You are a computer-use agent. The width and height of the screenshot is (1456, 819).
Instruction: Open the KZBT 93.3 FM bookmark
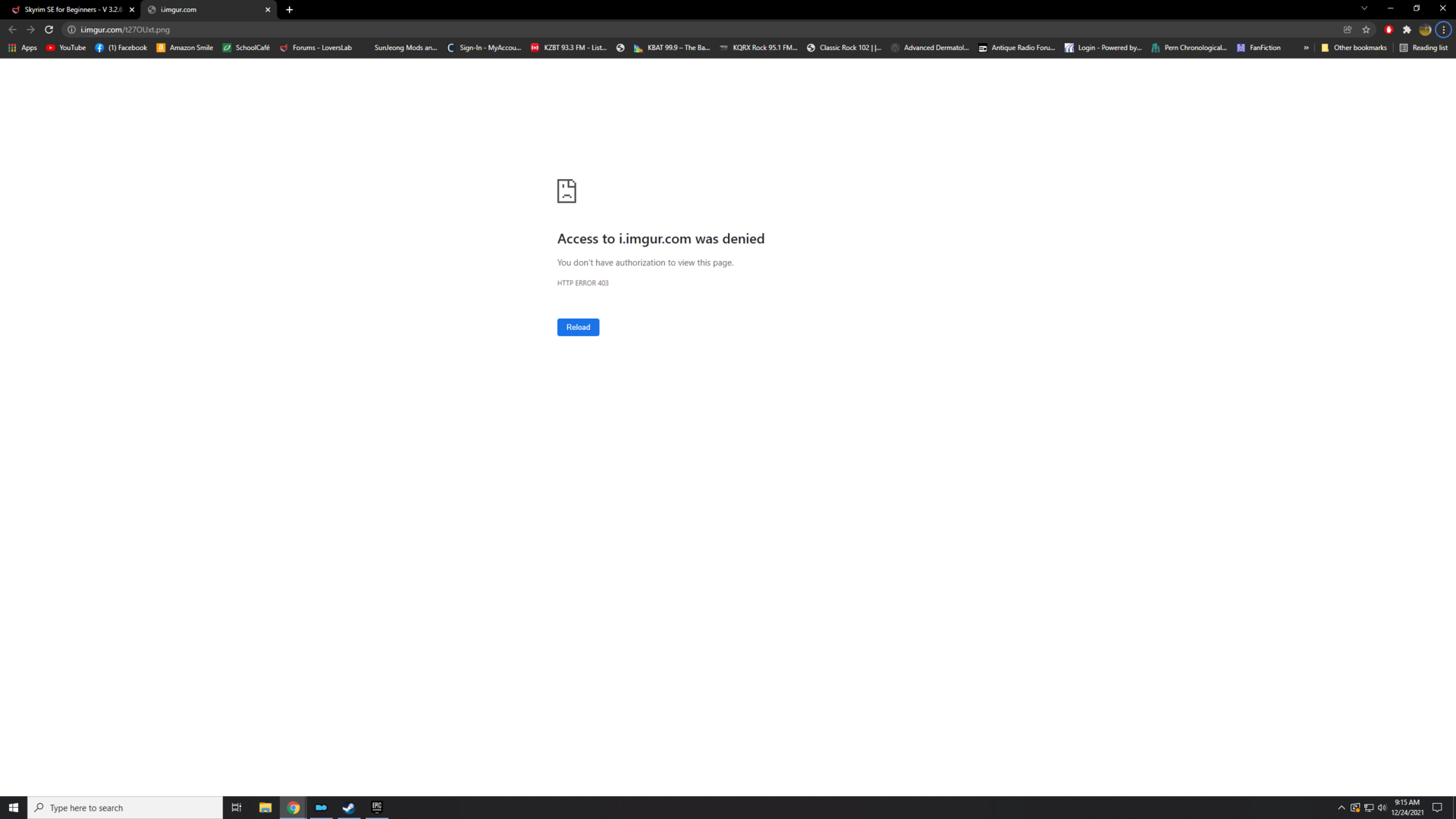tap(569, 48)
